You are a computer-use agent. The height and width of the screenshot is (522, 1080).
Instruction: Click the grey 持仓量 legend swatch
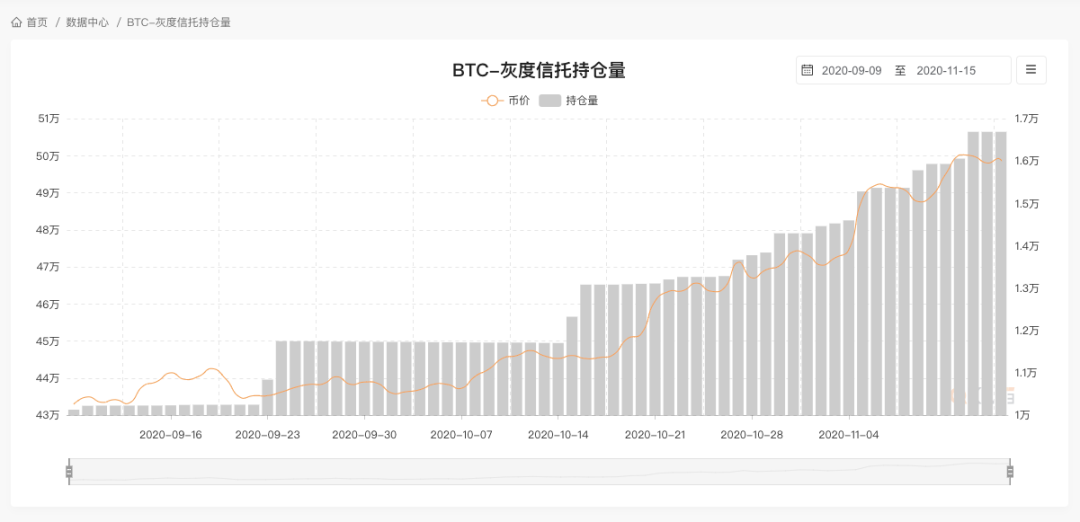click(x=550, y=101)
